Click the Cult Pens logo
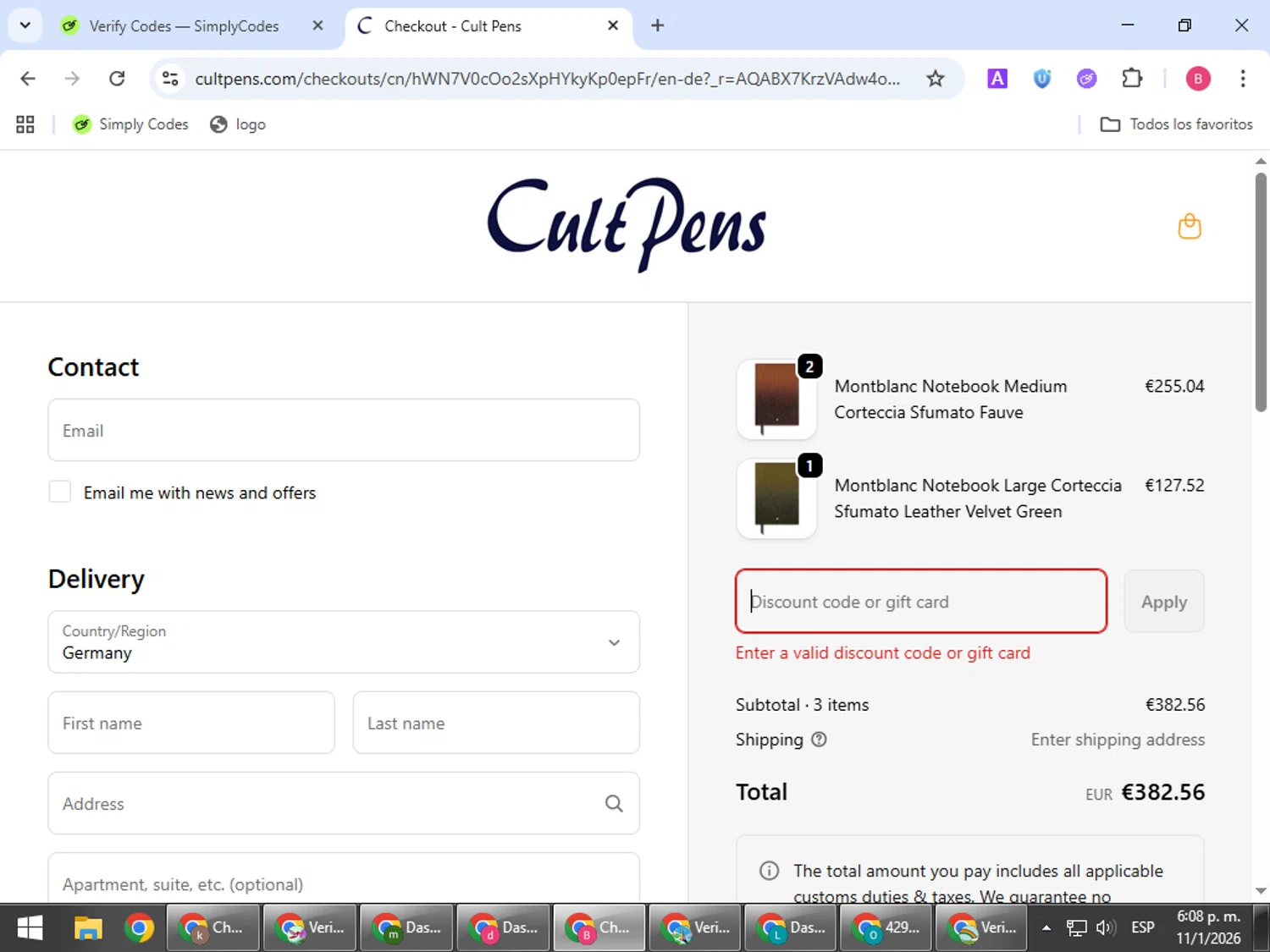1270x952 pixels. coord(627,225)
